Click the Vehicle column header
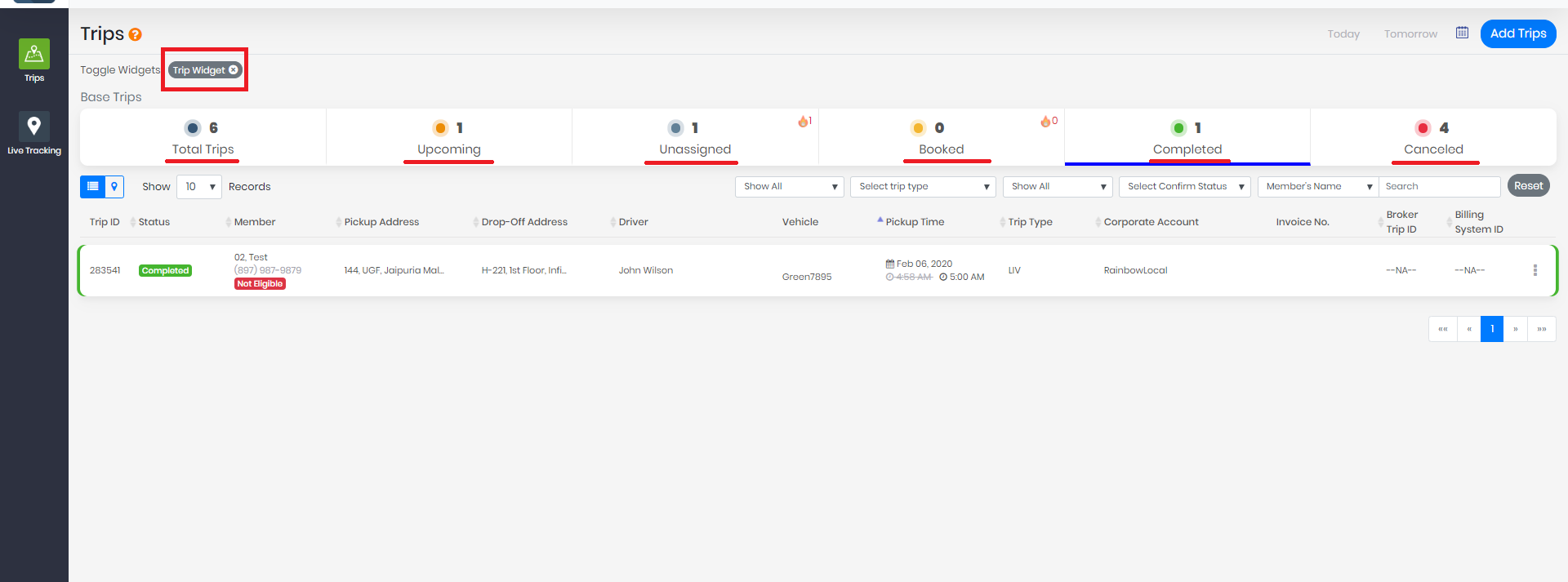 [x=800, y=222]
